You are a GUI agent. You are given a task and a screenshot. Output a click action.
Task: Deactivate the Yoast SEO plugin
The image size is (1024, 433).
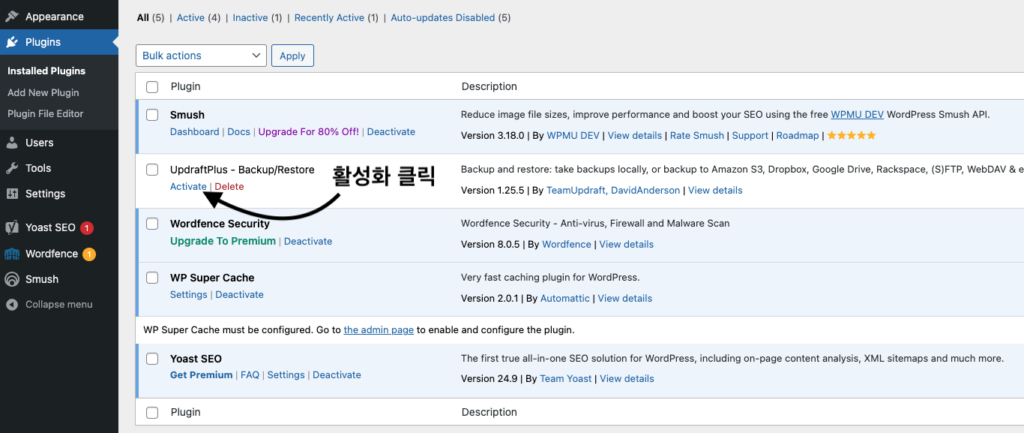coord(337,375)
